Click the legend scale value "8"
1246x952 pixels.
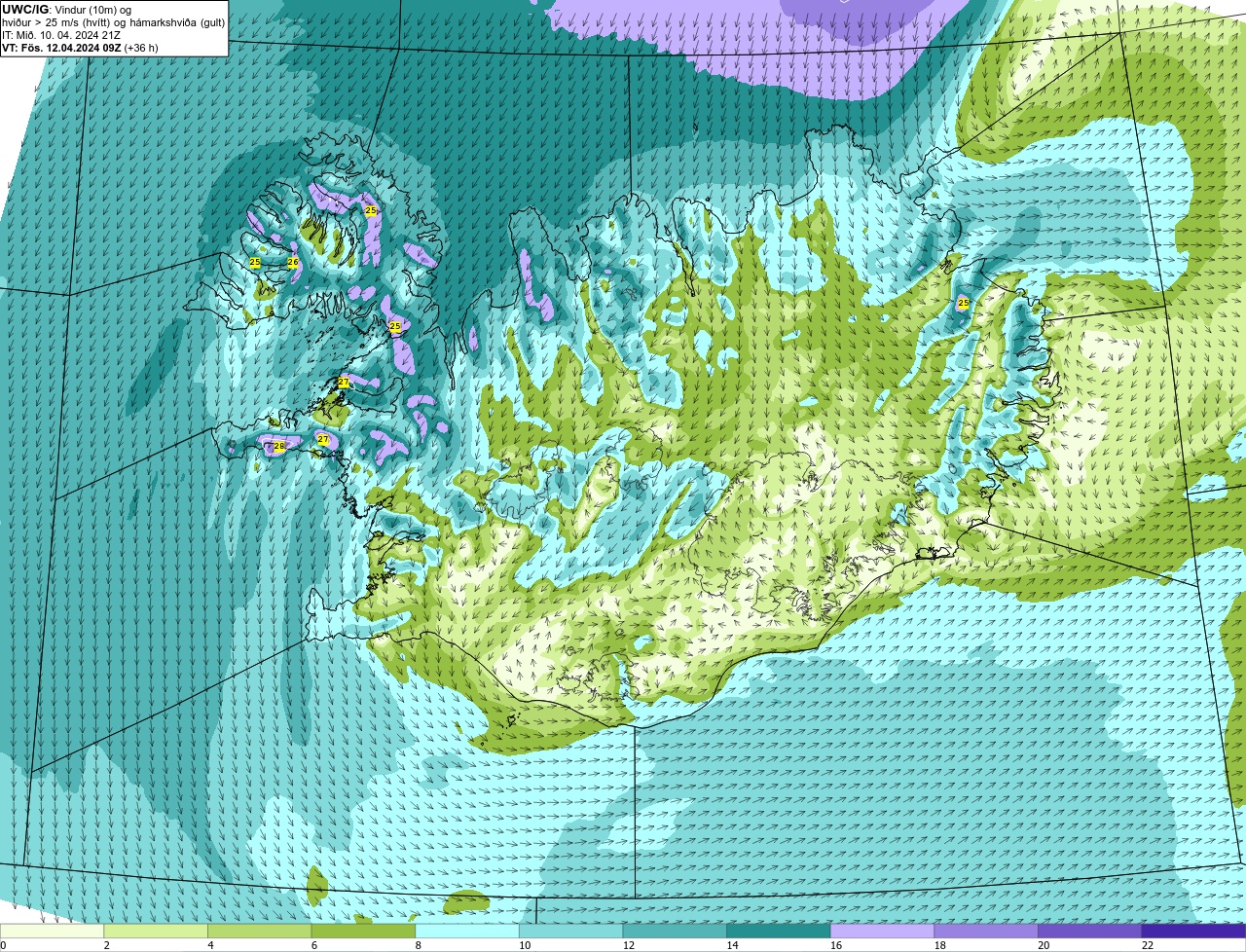tap(419, 945)
